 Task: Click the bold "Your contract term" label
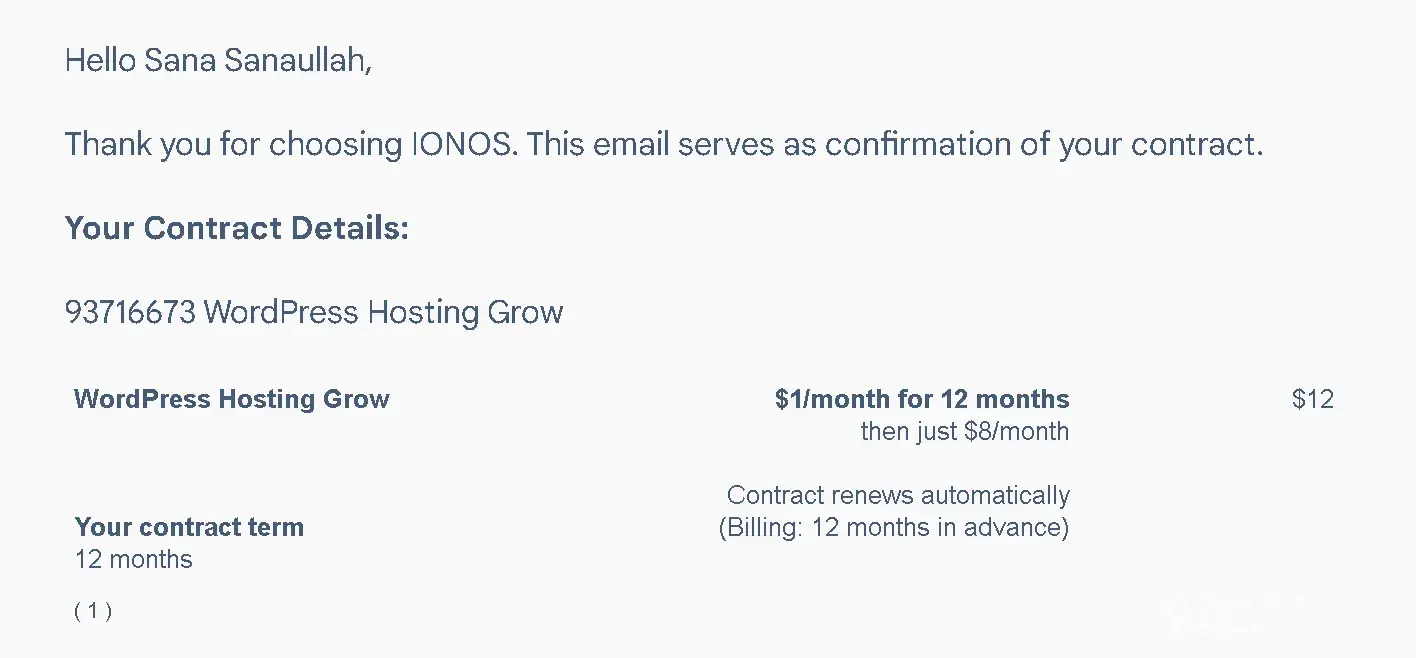[189, 527]
